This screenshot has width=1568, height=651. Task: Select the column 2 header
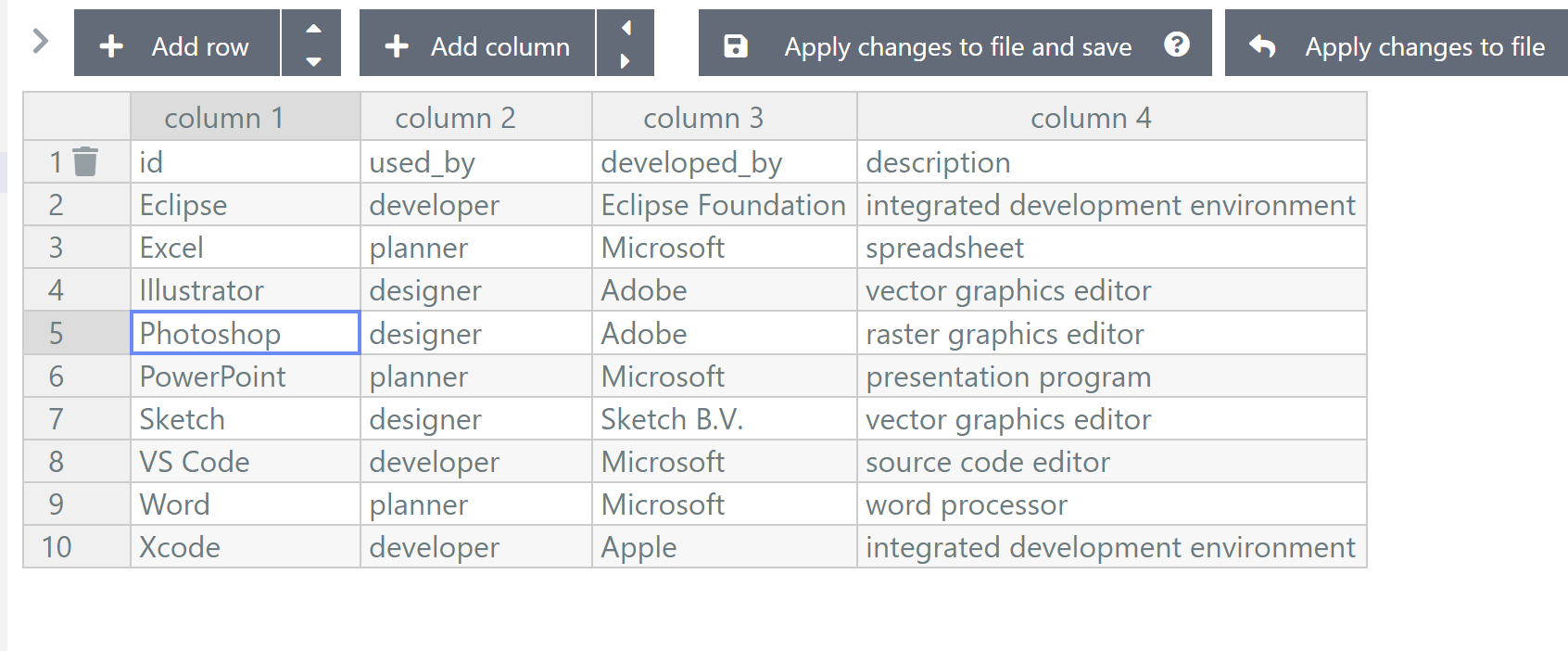point(476,117)
